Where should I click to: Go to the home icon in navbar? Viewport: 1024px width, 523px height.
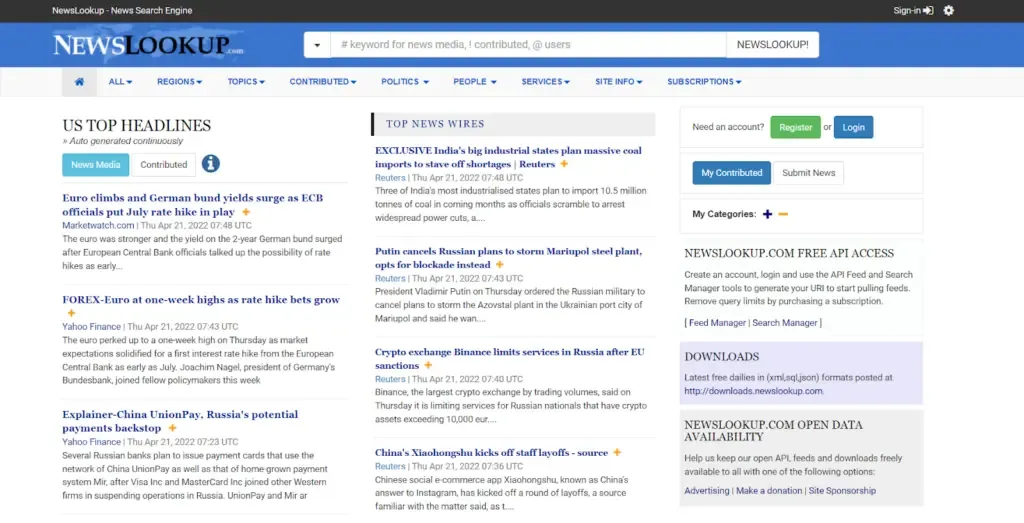click(x=79, y=82)
